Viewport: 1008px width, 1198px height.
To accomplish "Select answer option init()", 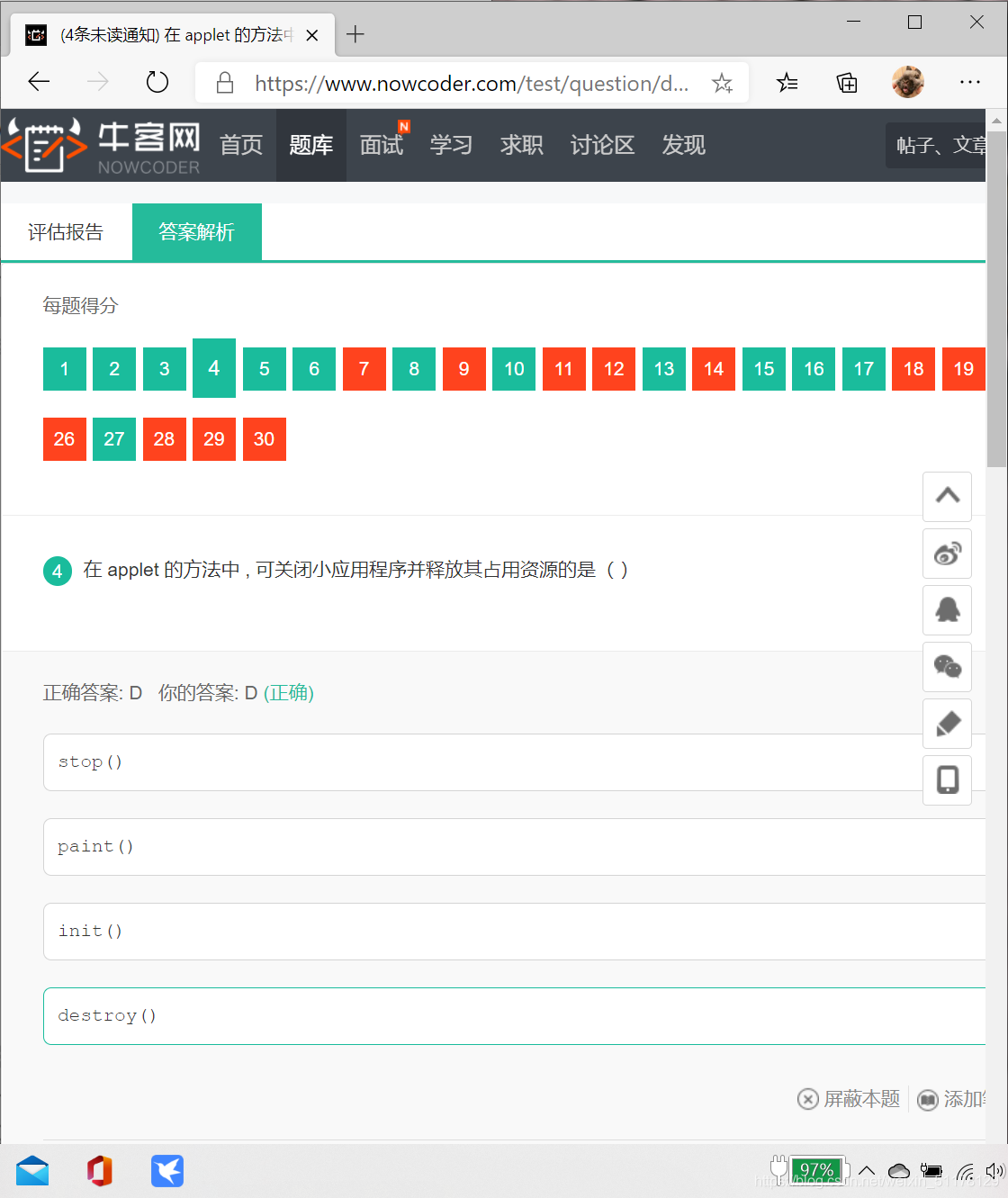I will tap(514, 932).
